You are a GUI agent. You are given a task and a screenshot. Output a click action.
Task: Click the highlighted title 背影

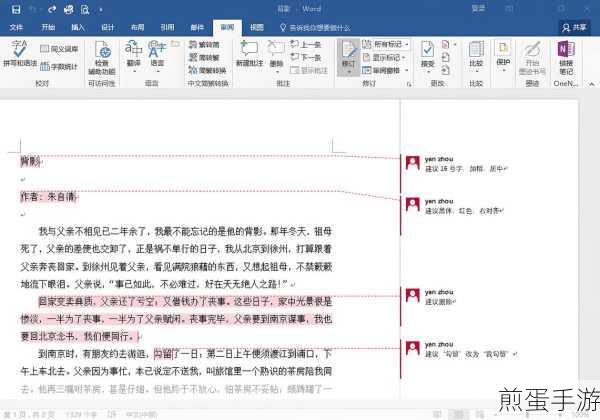(x=31, y=162)
